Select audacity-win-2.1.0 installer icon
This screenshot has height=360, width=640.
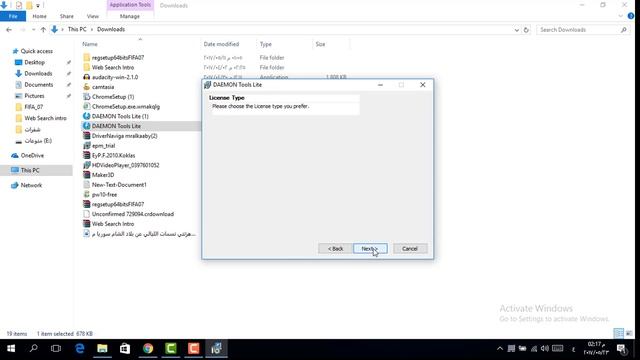click(87, 77)
